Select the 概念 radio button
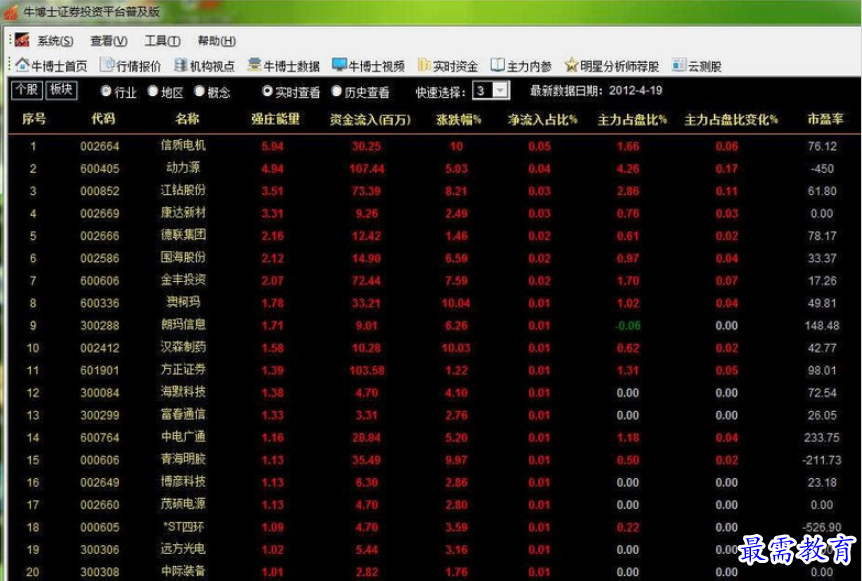The height and width of the screenshot is (581, 862). tap(199, 91)
